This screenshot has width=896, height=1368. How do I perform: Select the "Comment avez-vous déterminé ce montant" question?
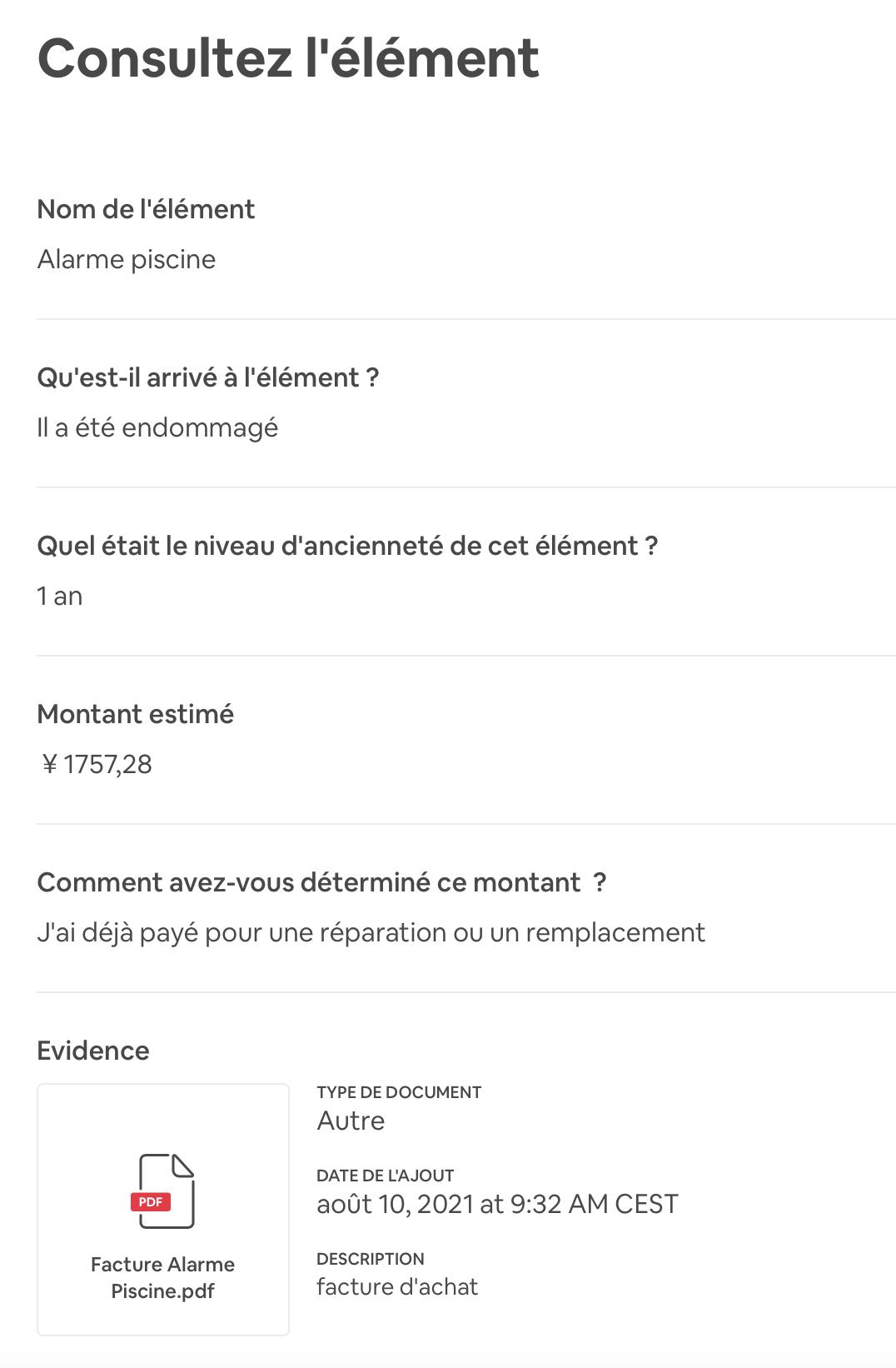pos(321,882)
